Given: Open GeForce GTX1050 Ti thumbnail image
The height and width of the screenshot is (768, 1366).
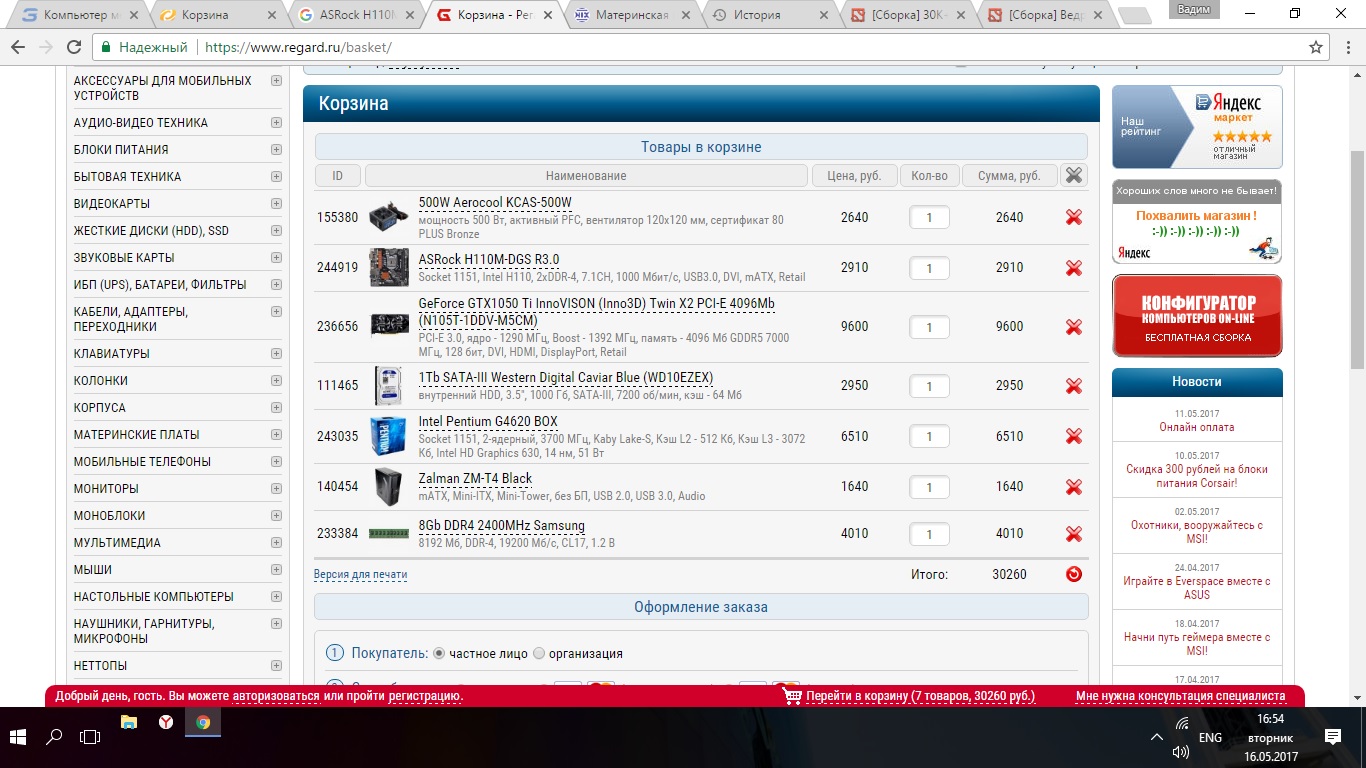Looking at the screenshot, I should 389,326.
